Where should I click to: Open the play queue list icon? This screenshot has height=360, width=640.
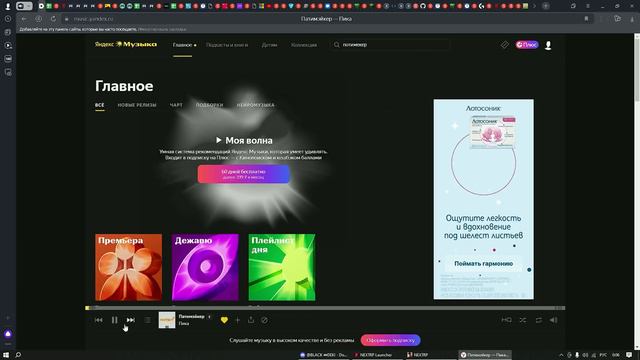pyautogui.click(x=147, y=320)
